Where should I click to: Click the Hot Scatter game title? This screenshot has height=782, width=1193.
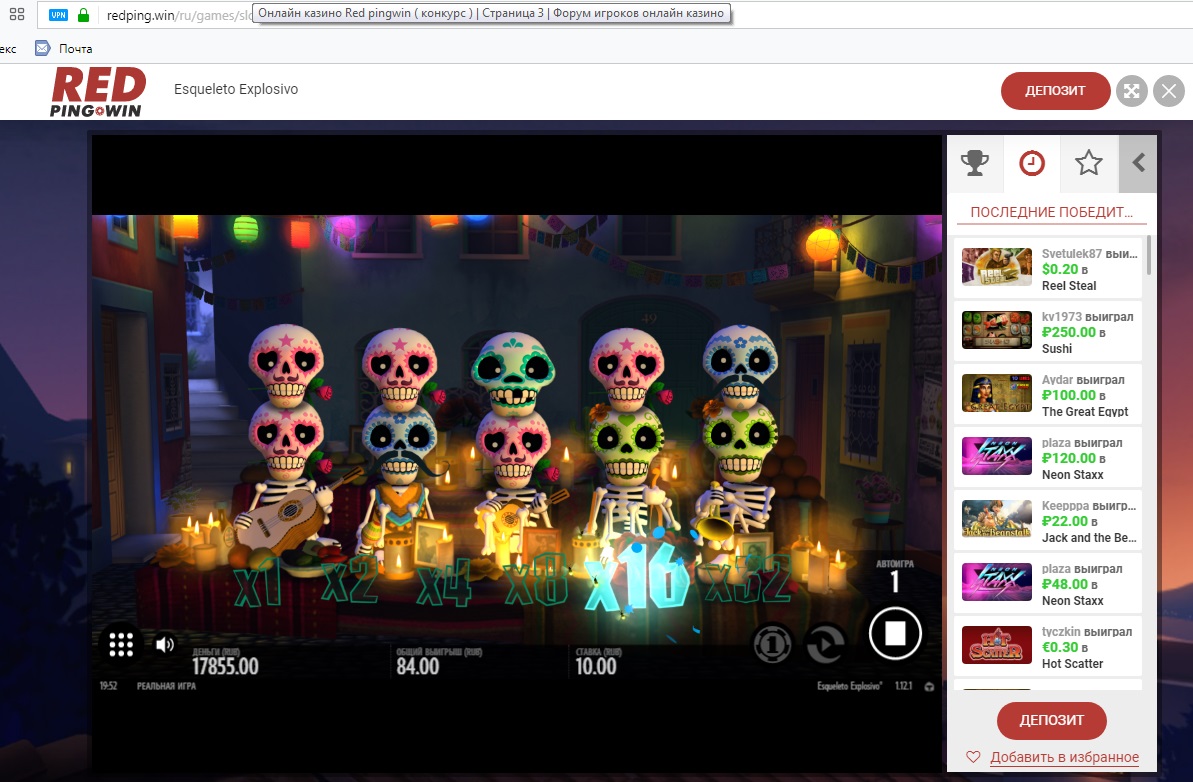click(1072, 665)
